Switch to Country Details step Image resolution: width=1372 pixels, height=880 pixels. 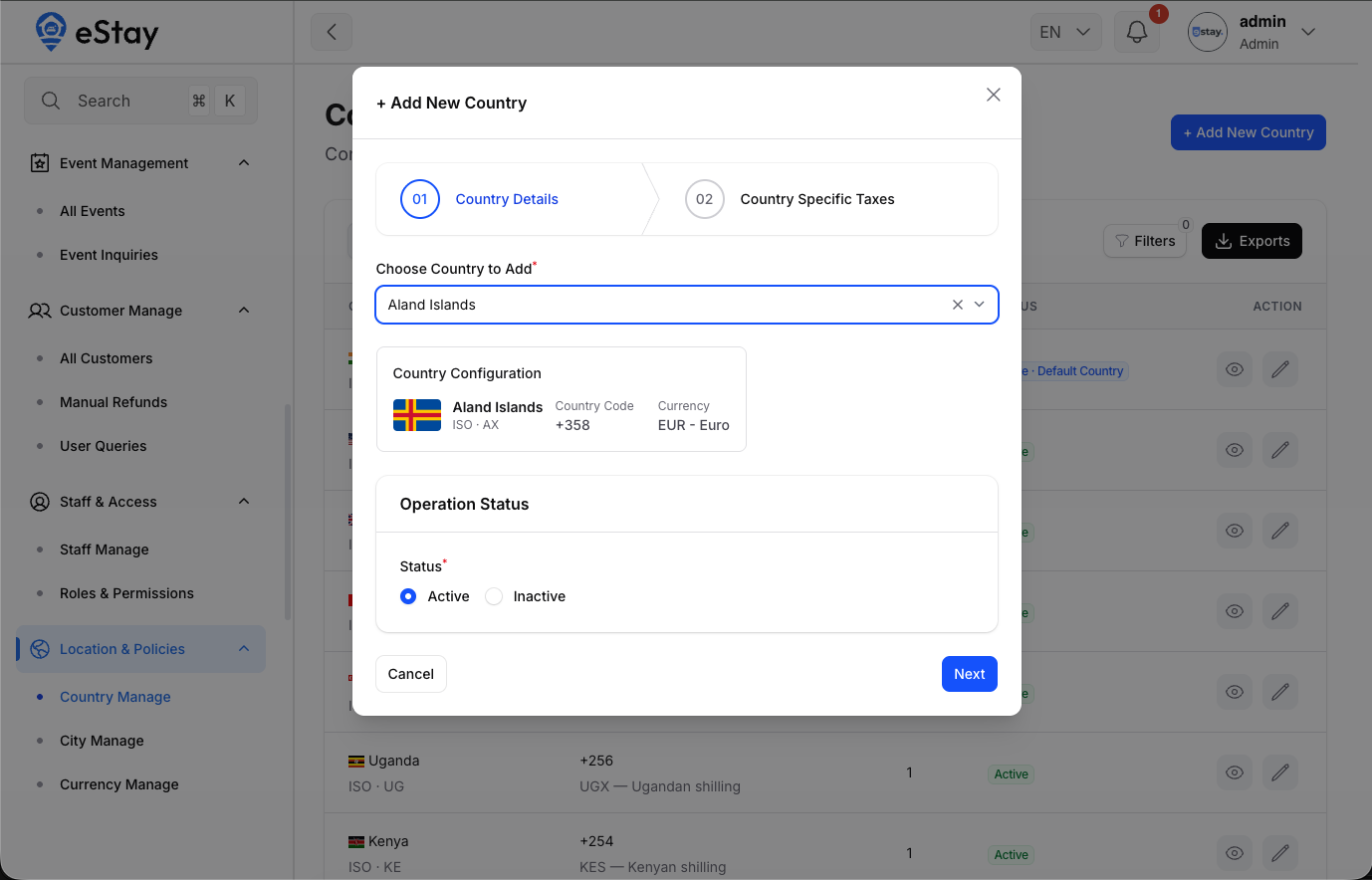click(x=507, y=199)
